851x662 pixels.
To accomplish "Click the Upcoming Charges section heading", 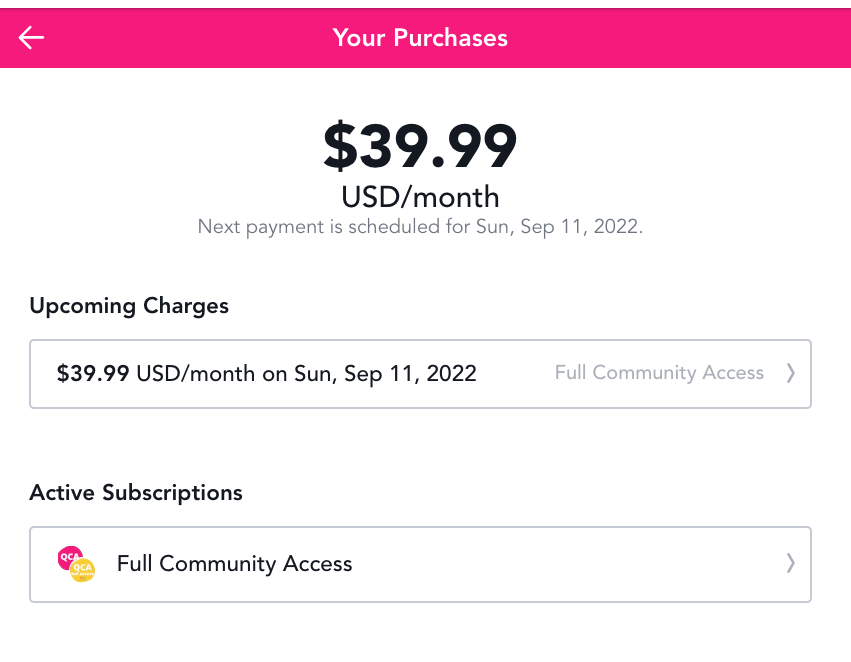I will [x=129, y=306].
